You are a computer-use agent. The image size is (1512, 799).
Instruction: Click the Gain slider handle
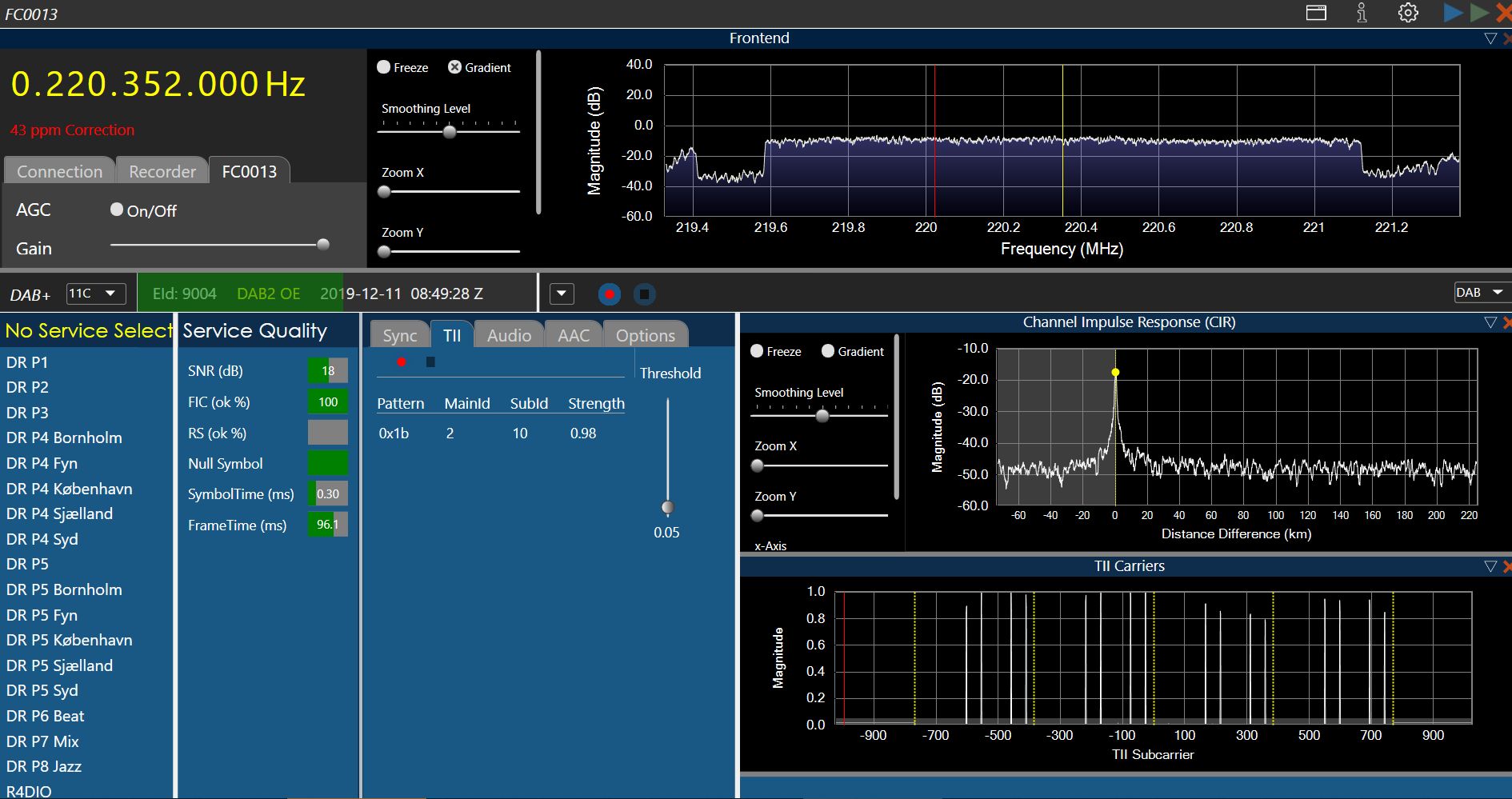coord(323,245)
